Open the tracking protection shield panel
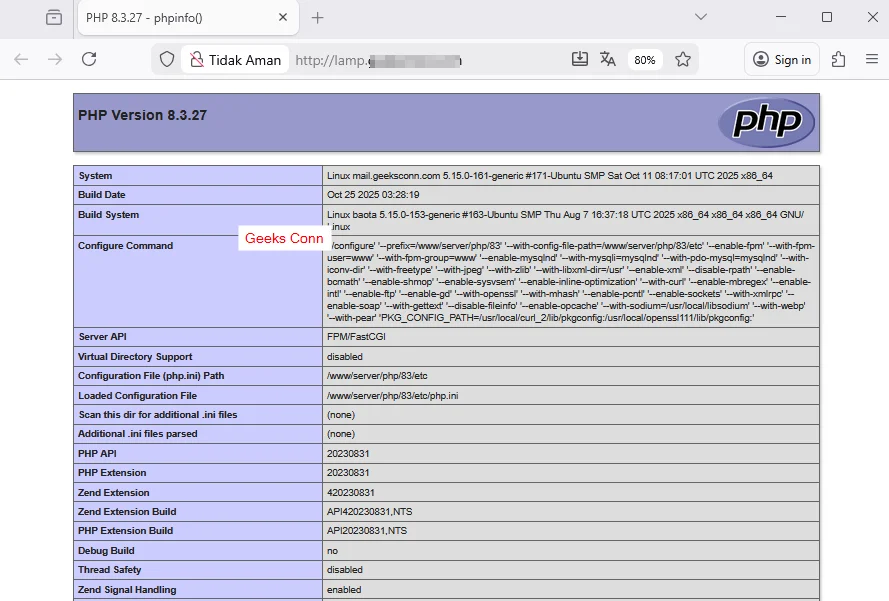 click(168, 59)
